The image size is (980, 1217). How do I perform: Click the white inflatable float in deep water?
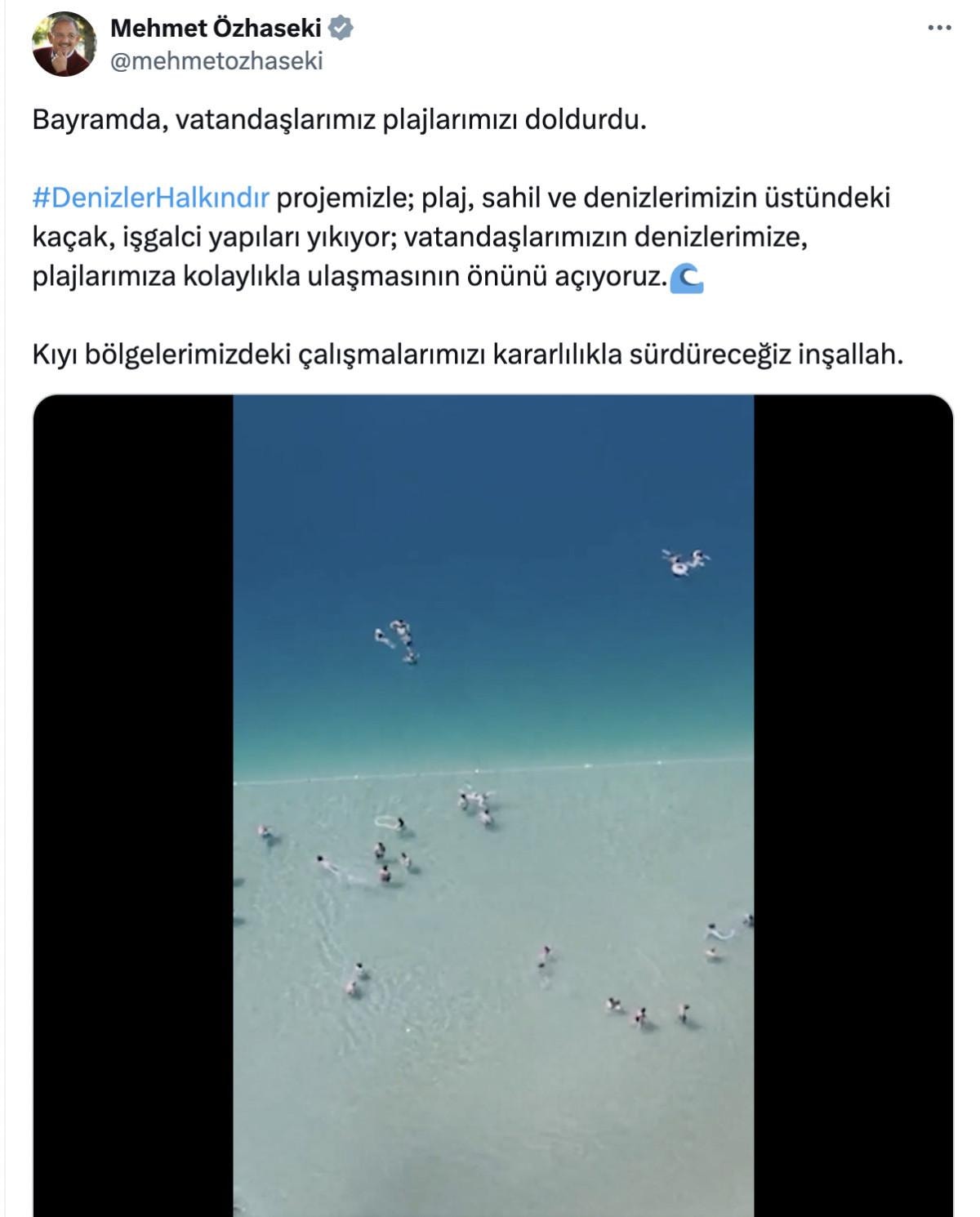(684, 563)
